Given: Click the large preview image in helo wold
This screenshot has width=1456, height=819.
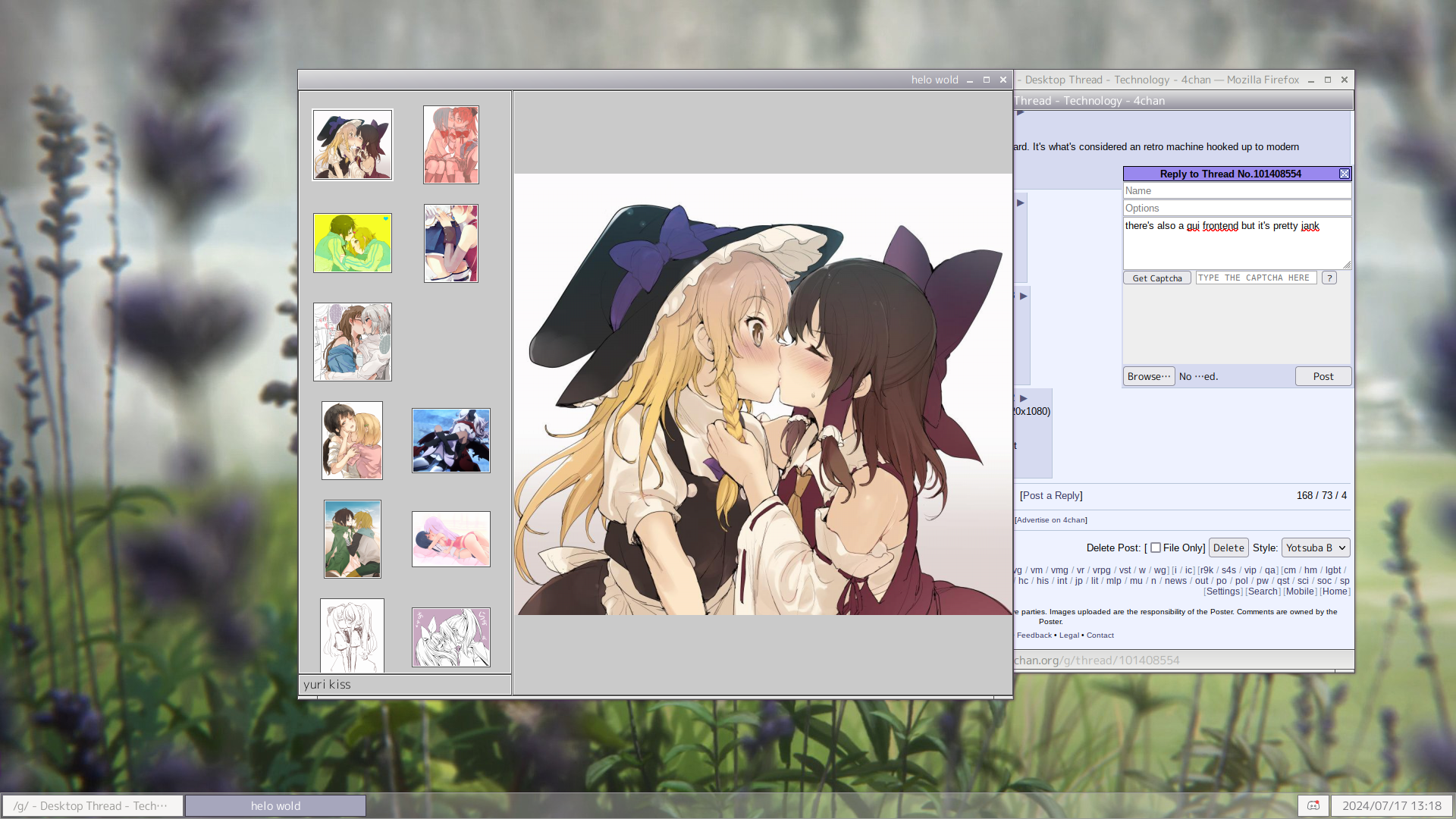Looking at the screenshot, I should click(763, 394).
